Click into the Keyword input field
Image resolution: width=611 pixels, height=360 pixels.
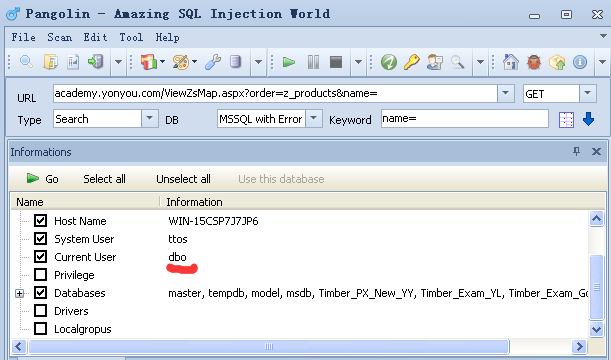tap(464, 118)
